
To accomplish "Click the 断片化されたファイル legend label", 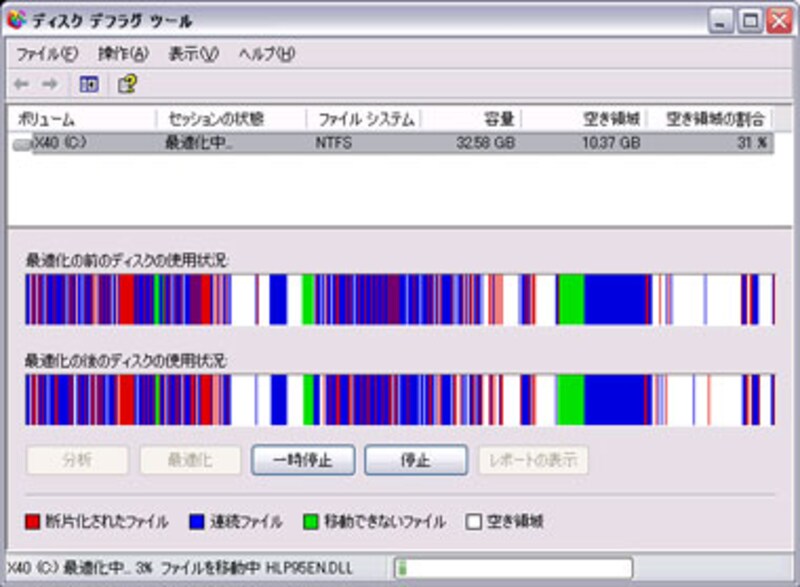I will [107, 522].
